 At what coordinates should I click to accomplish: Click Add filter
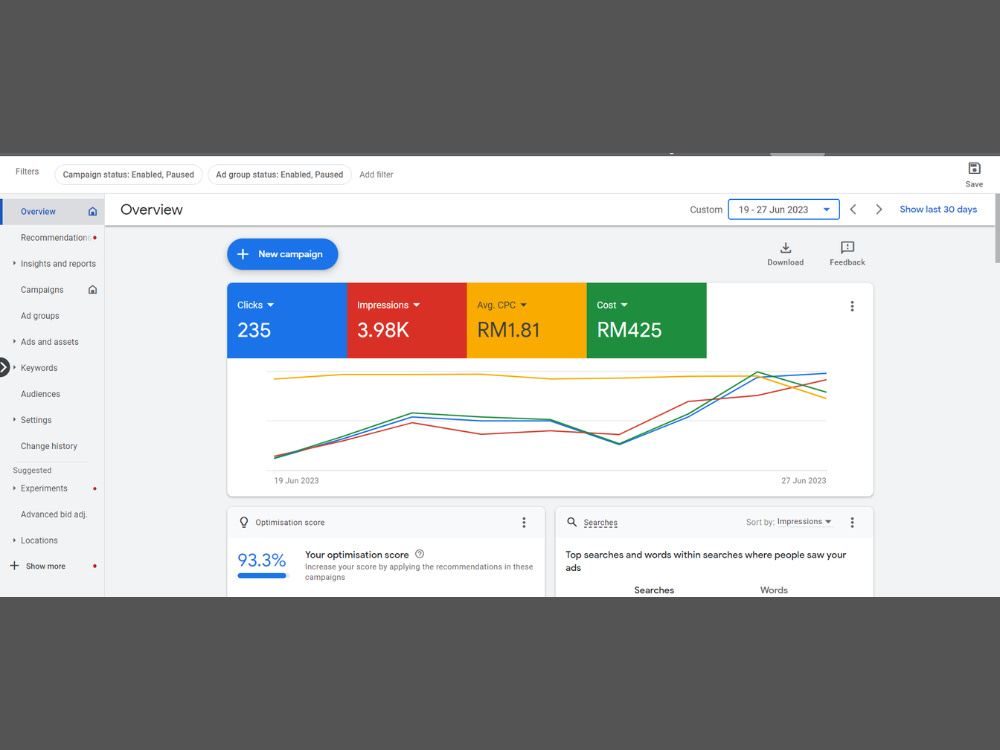[x=376, y=175]
